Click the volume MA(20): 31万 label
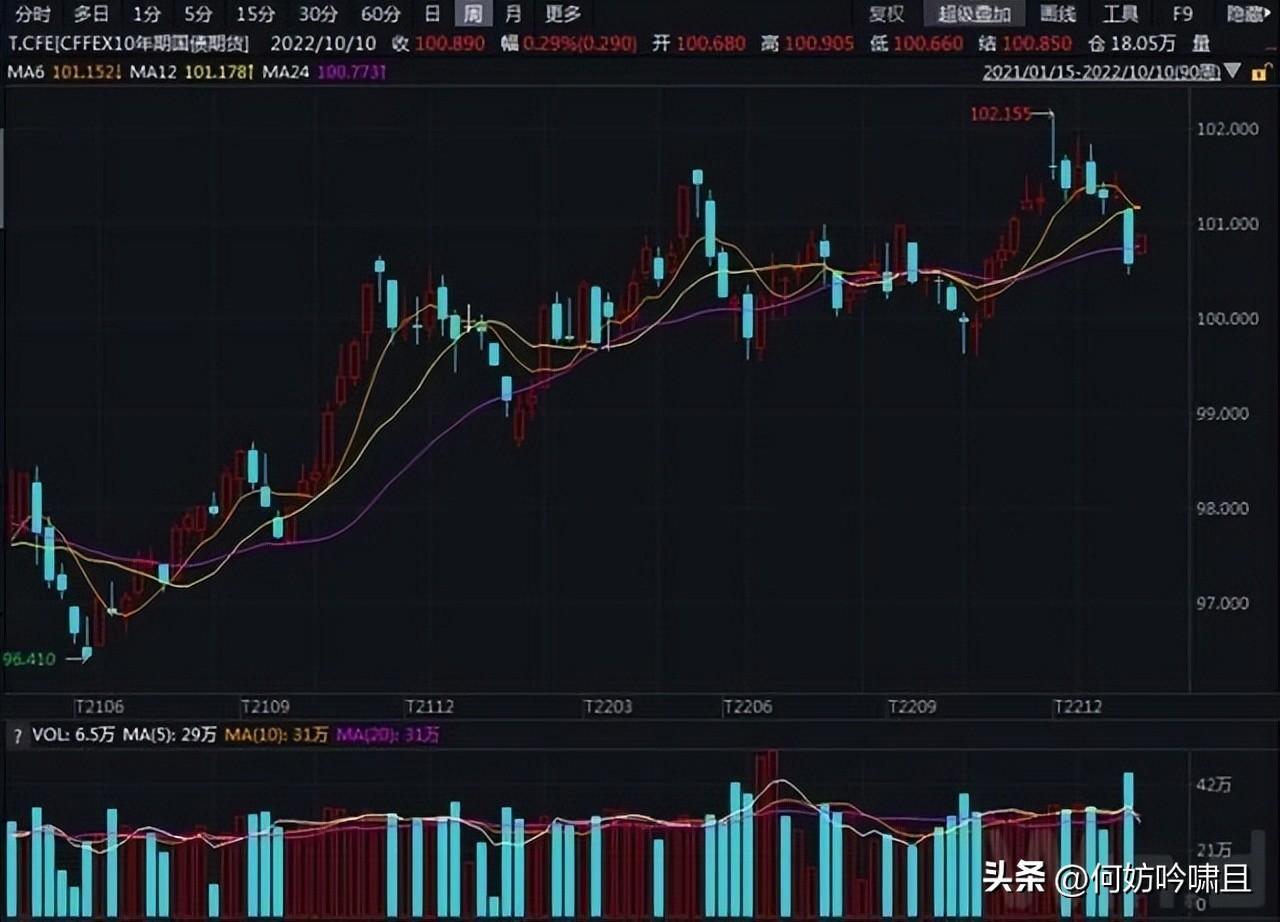The width and height of the screenshot is (1280, 922). (388, 735)
